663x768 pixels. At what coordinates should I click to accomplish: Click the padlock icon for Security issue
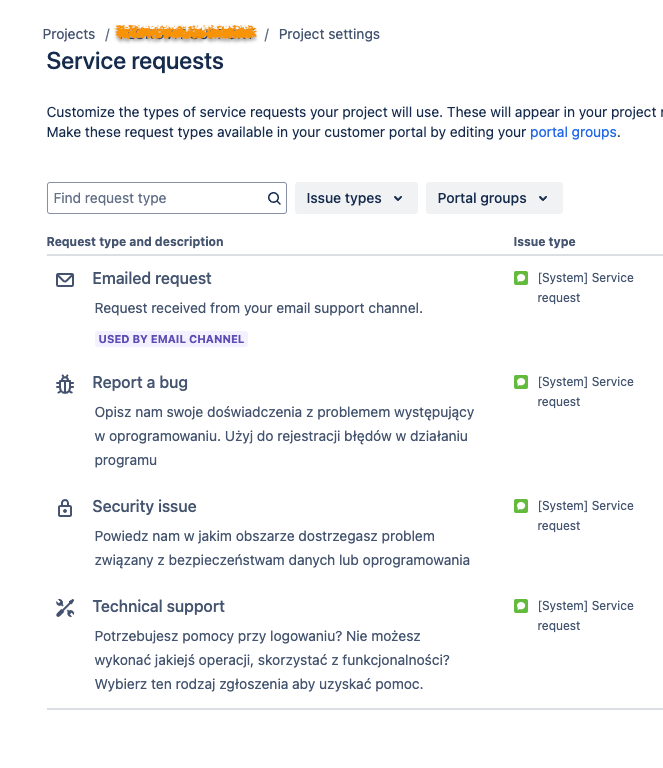[65, 508]
